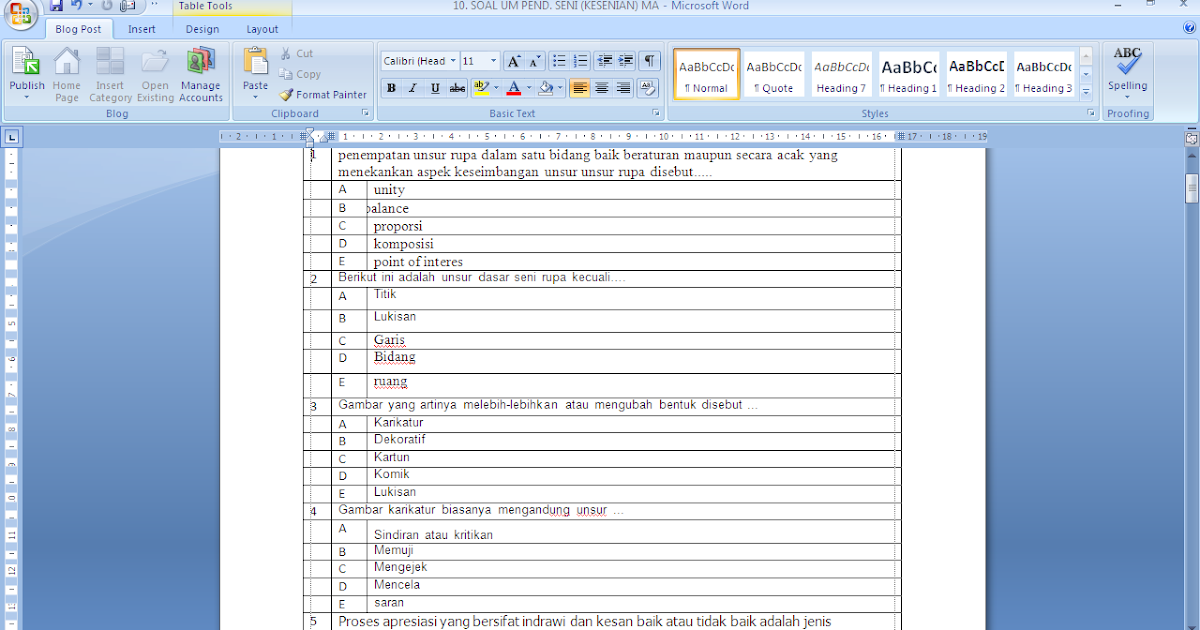This screenshot has height=630, width=1200.
Task: Expand font color options arrow
Action: [x=528, y=88]
